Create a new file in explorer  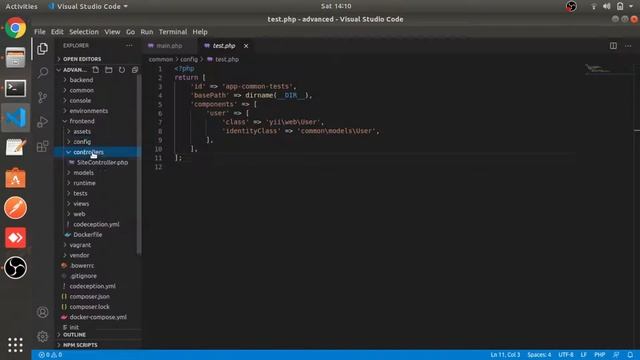pos(96,70)
